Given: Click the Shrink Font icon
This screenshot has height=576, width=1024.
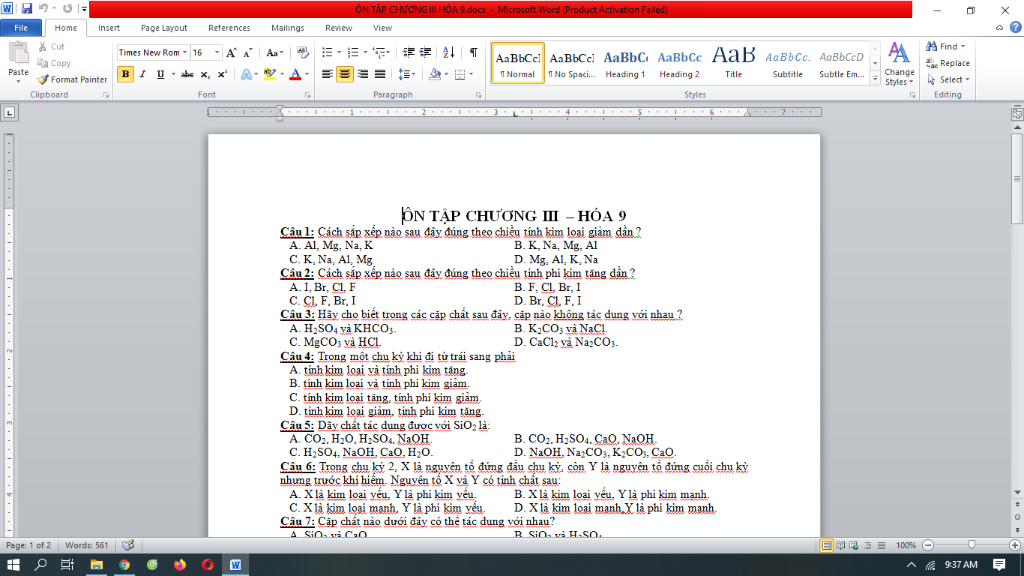Looking at the screenshot, I should (248, 52).
